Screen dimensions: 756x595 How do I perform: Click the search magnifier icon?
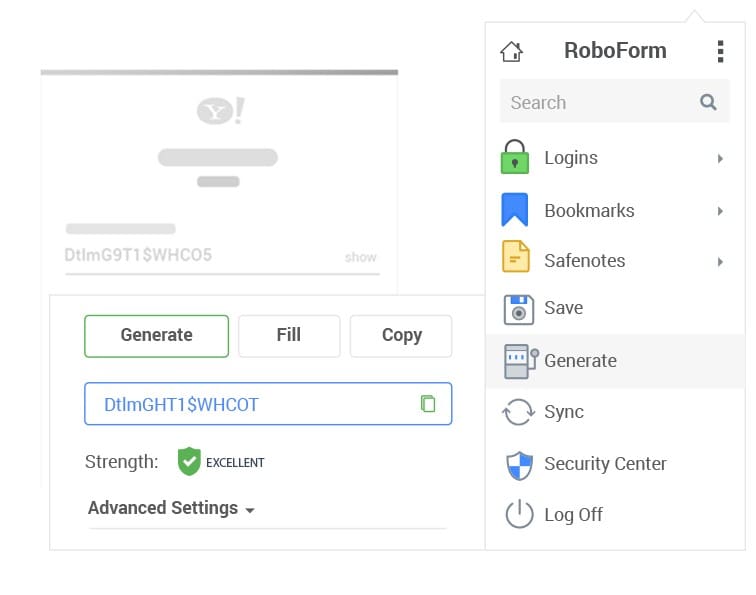[708, 102]
